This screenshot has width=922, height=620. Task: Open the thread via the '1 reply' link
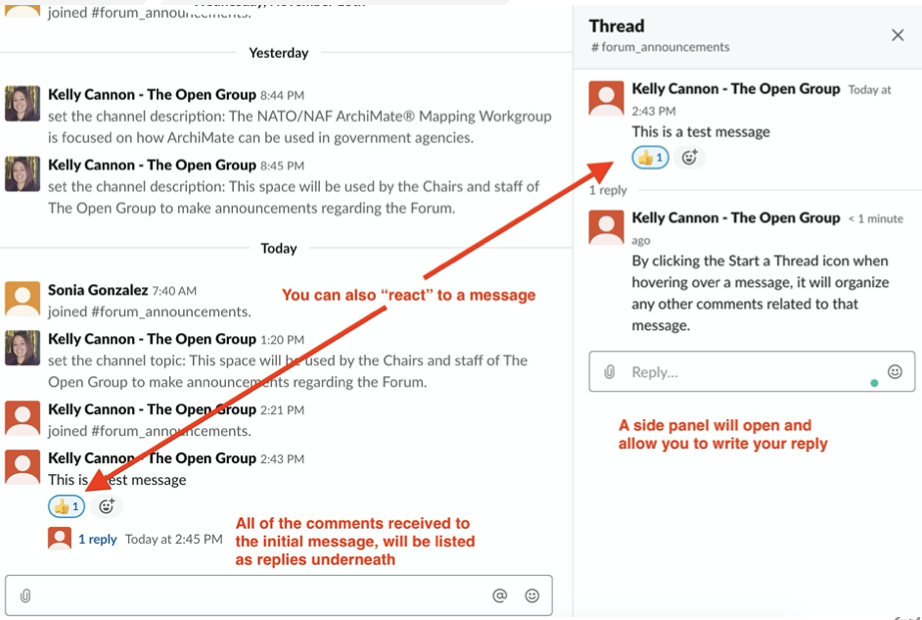(x=97, y=538)
